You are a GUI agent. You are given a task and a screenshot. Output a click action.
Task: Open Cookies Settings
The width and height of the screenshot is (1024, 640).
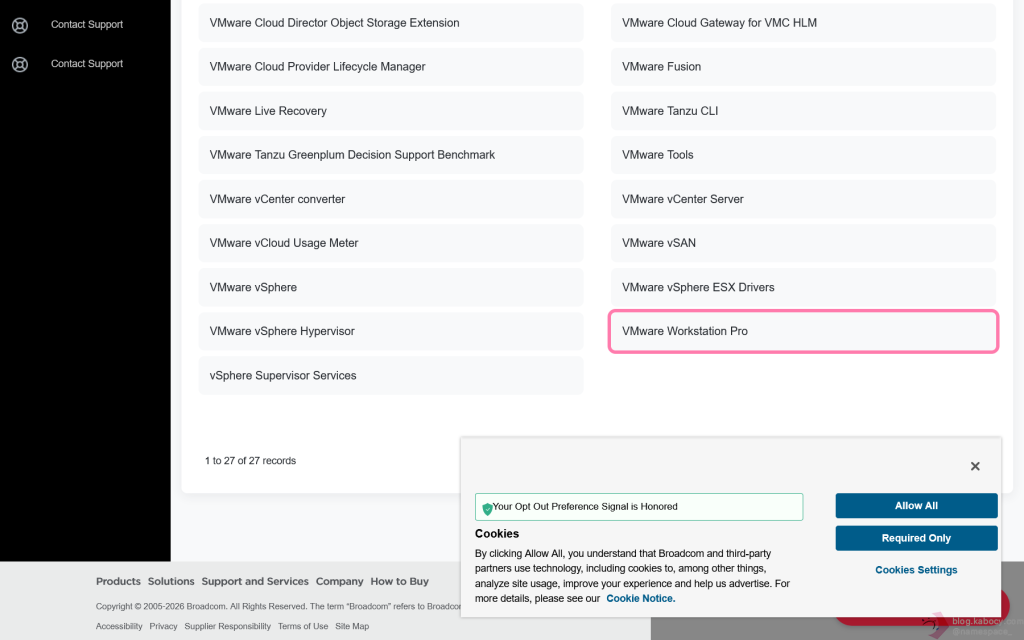916,570
